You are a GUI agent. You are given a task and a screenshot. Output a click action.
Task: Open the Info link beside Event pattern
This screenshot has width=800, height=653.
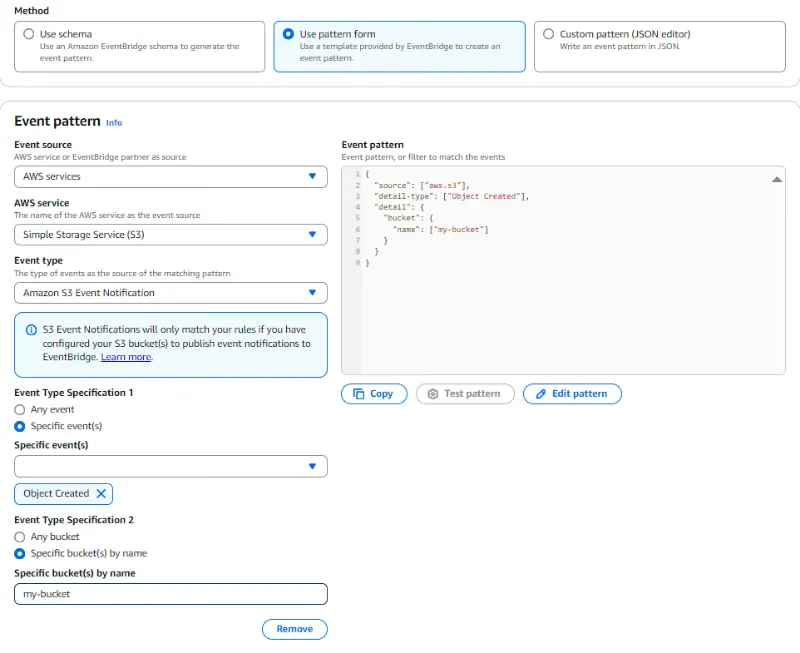click(114, 123)
